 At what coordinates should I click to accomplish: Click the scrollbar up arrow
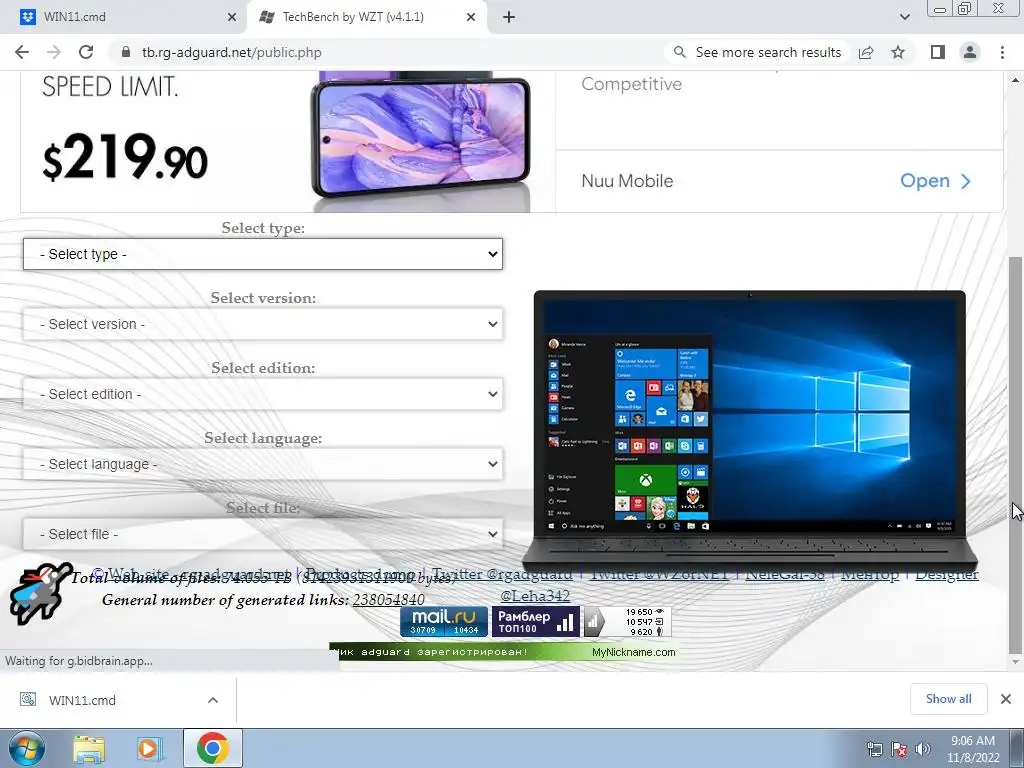[x=1015, y=81]
